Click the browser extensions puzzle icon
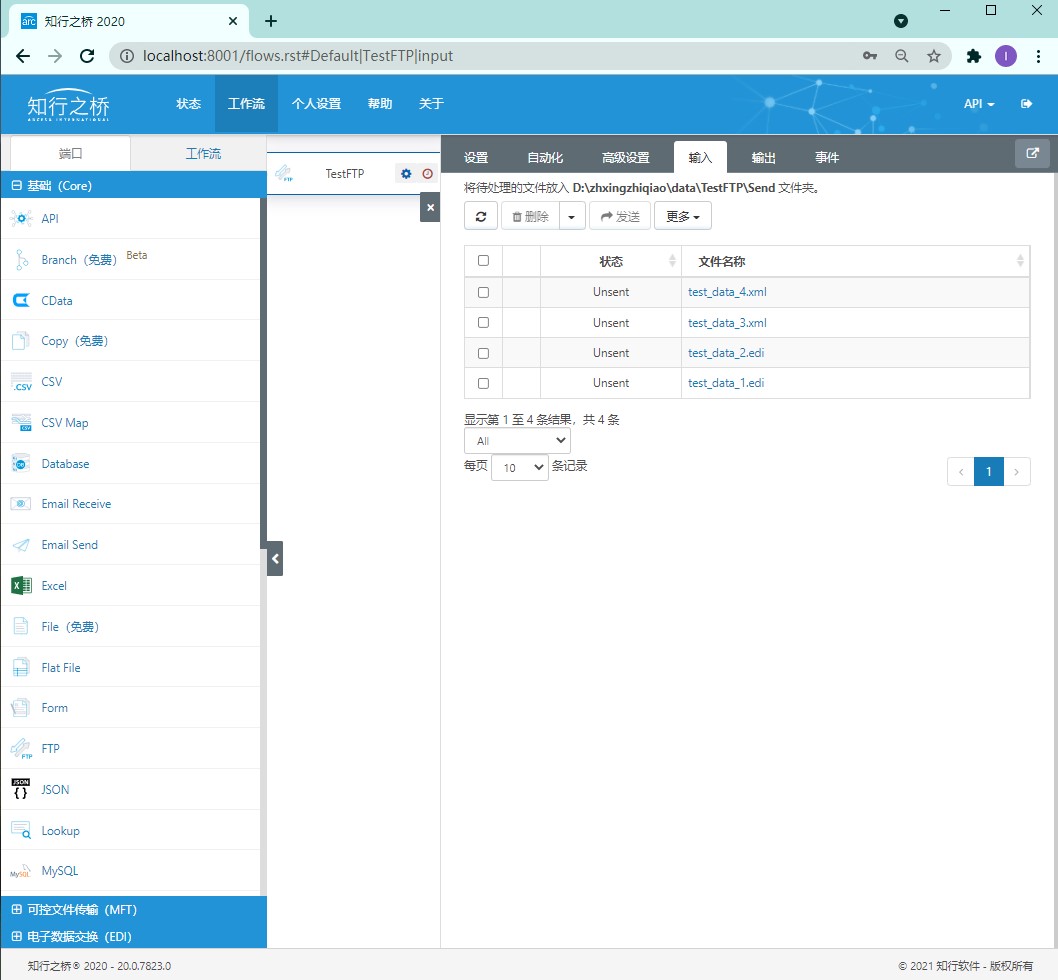 pos(973,56)
